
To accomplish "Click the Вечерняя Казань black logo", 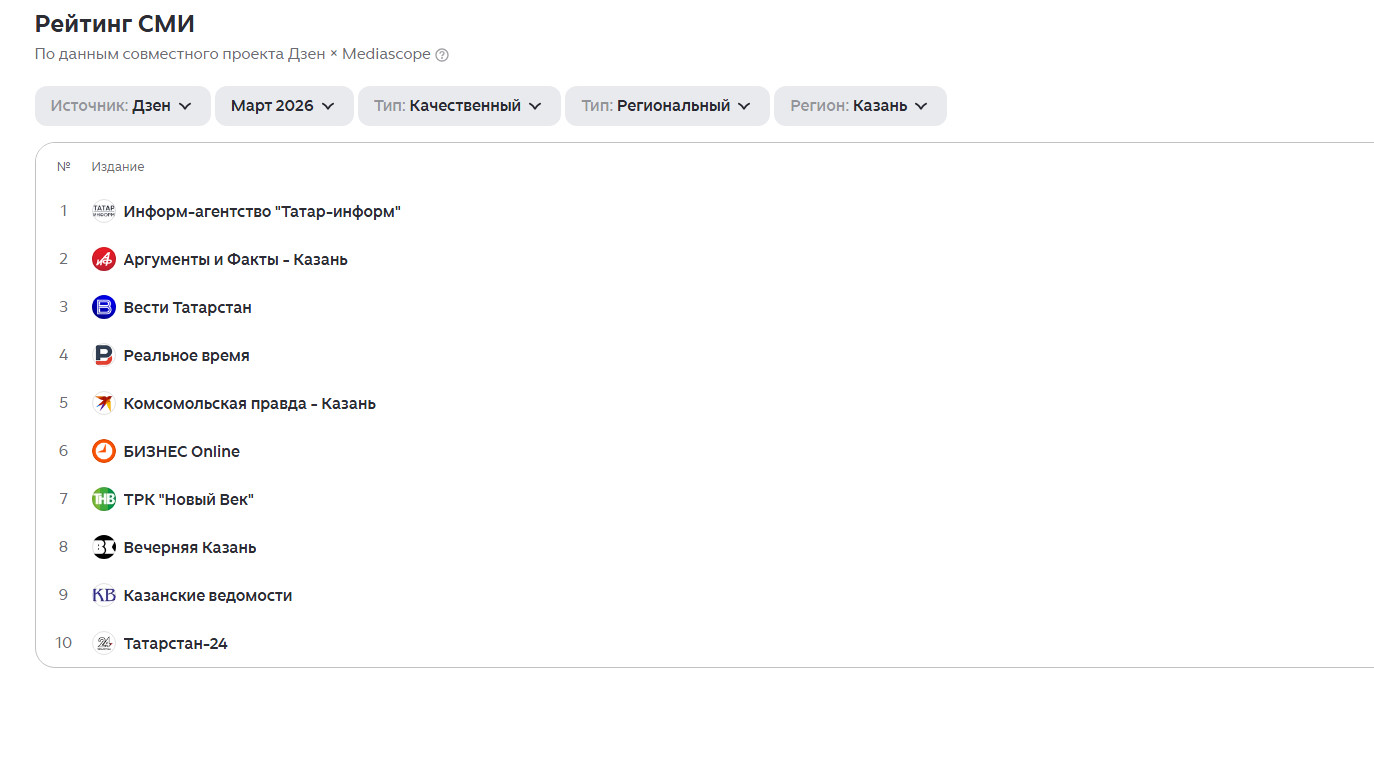I will pos(104,547).
